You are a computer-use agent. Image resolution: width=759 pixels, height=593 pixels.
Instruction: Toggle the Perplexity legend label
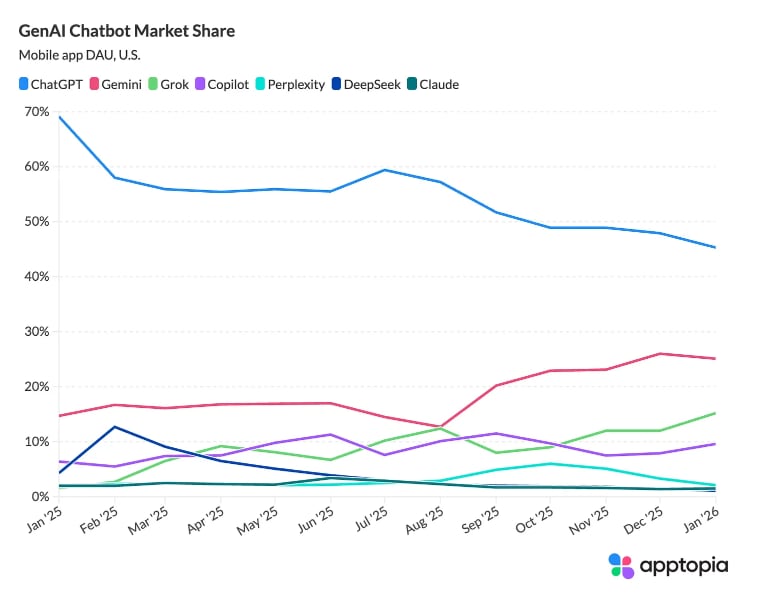296,84
